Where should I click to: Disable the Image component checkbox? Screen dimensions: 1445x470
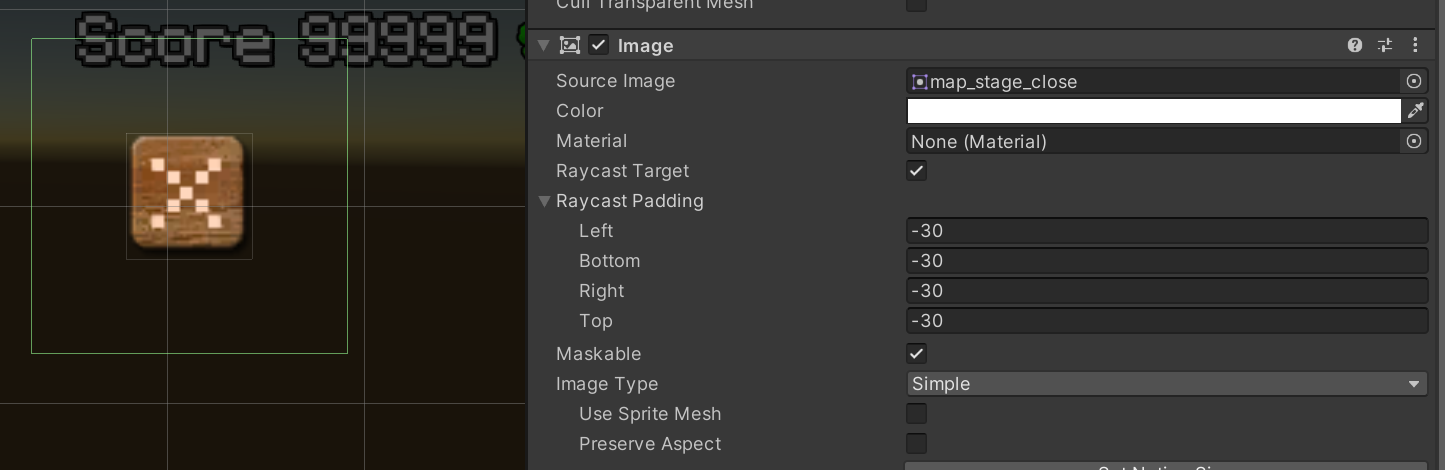click(599, 45)
